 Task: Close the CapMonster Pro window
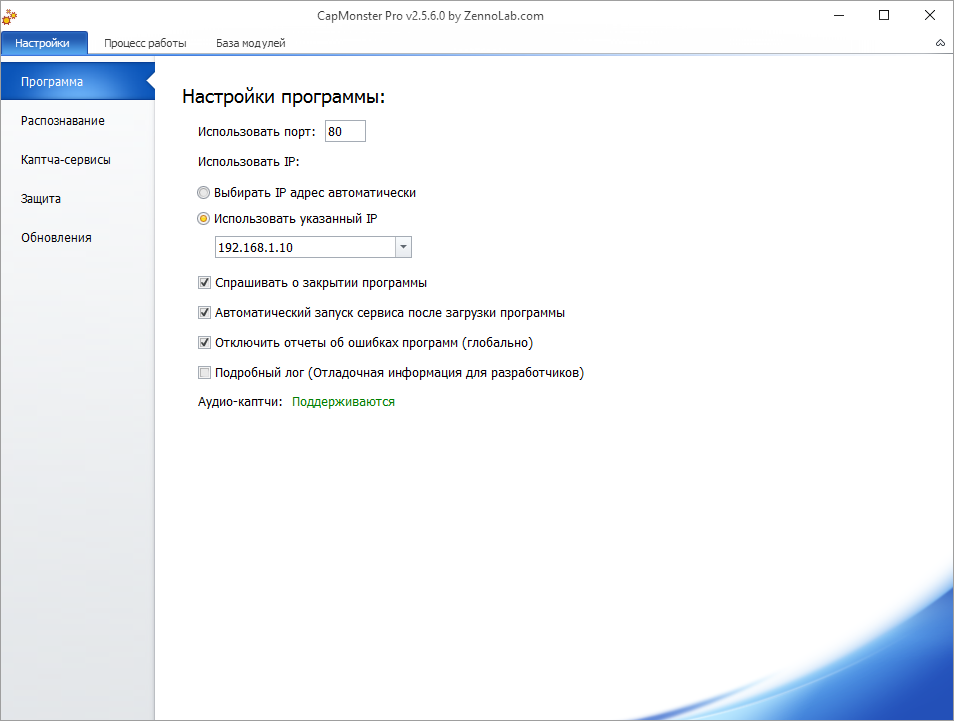click(x=930, y=15)
